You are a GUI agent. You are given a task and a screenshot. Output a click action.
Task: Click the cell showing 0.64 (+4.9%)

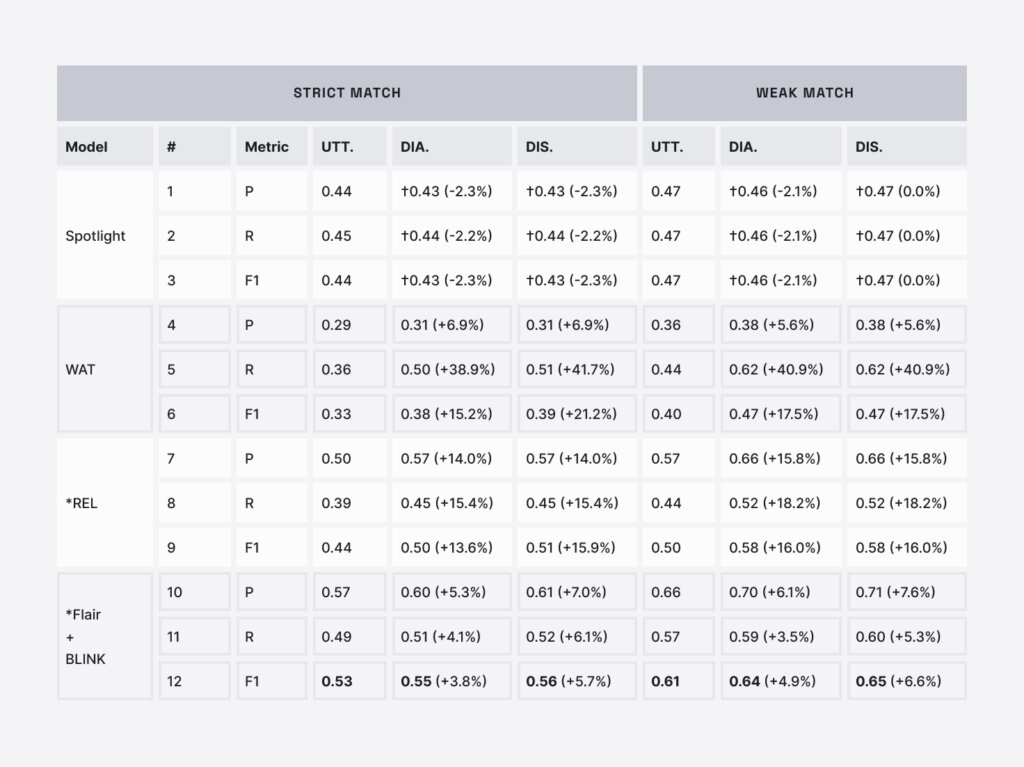point(780,681)
